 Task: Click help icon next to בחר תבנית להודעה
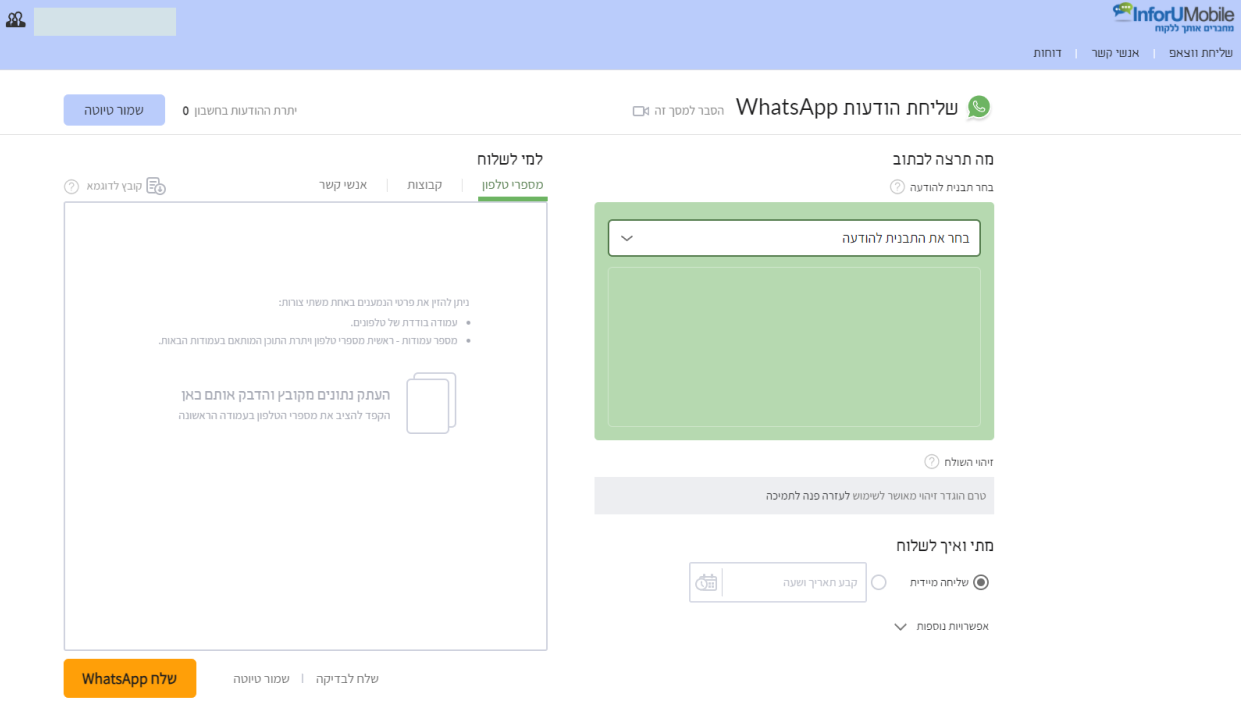[897, 187]
